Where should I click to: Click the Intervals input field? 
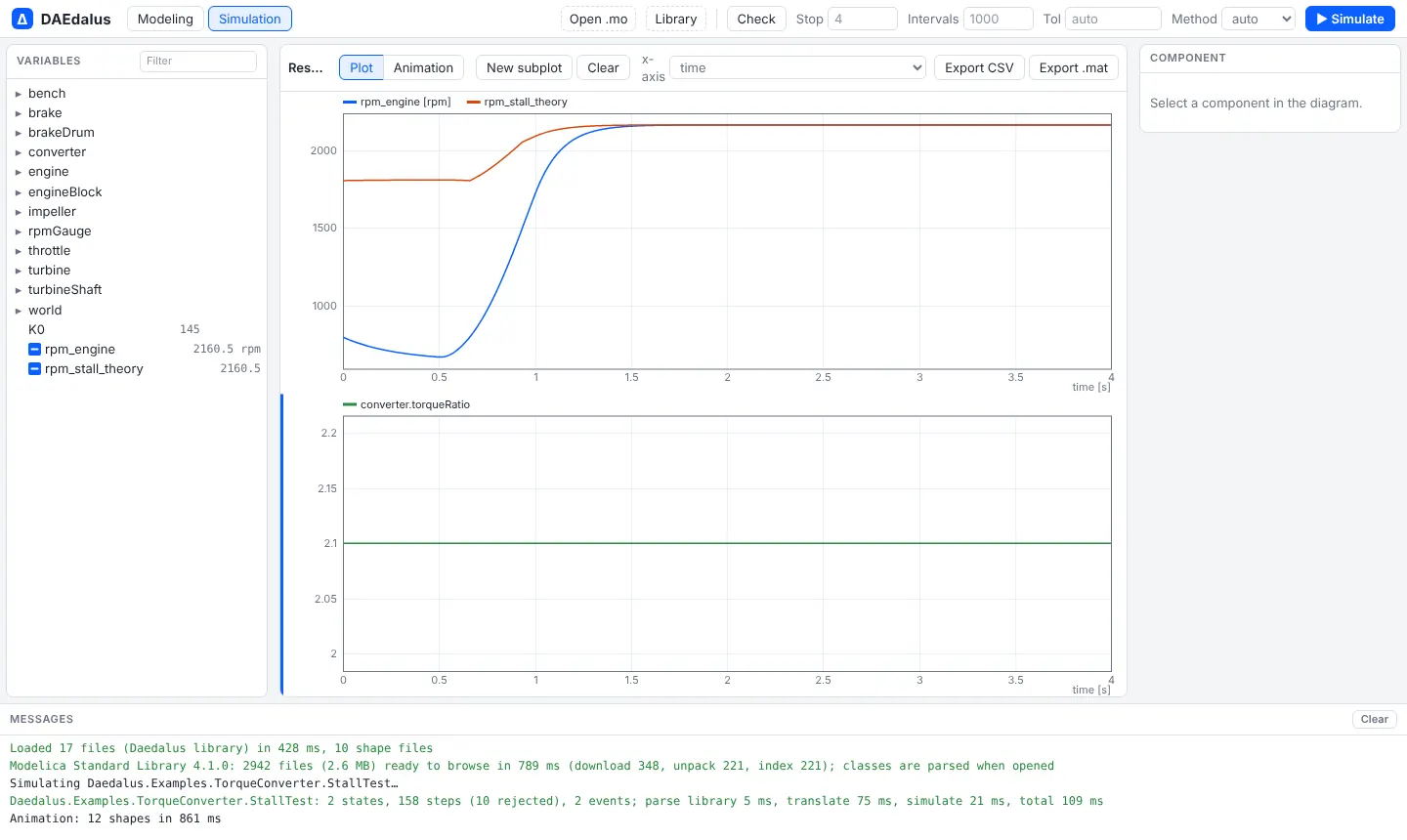[999, 19]
